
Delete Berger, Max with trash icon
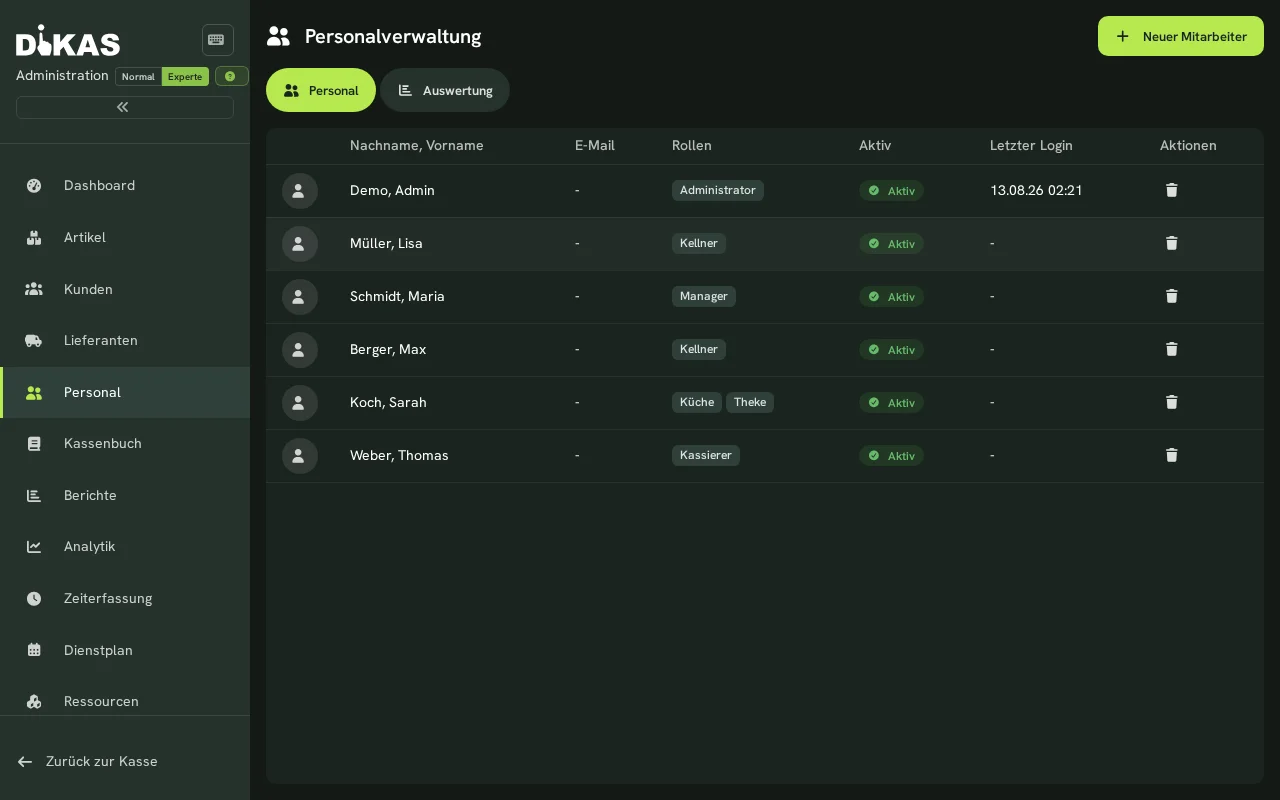(x=1172, y=349)
